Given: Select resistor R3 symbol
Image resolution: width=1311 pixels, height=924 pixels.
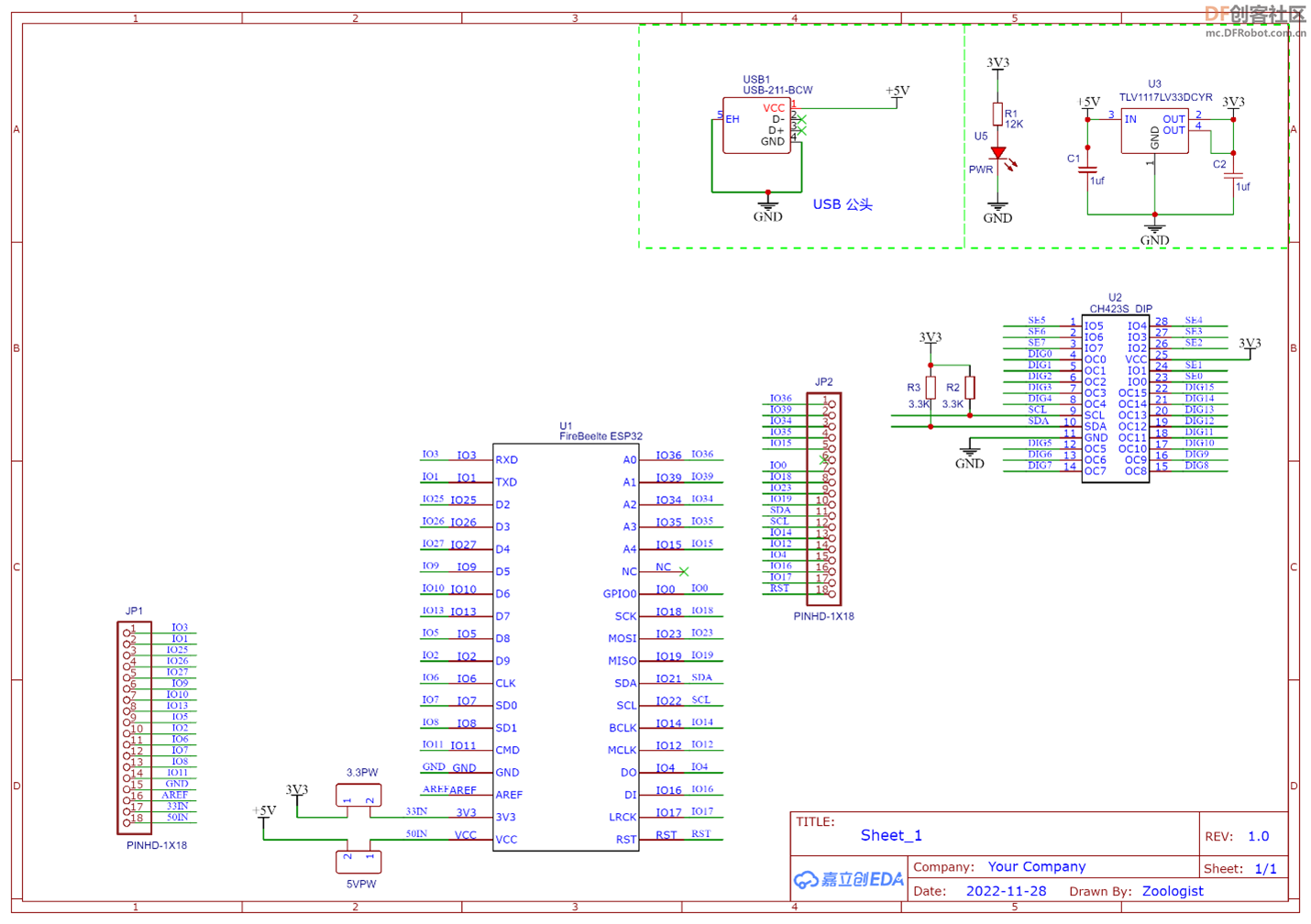Looking at the screenshot, I should 931,388.
